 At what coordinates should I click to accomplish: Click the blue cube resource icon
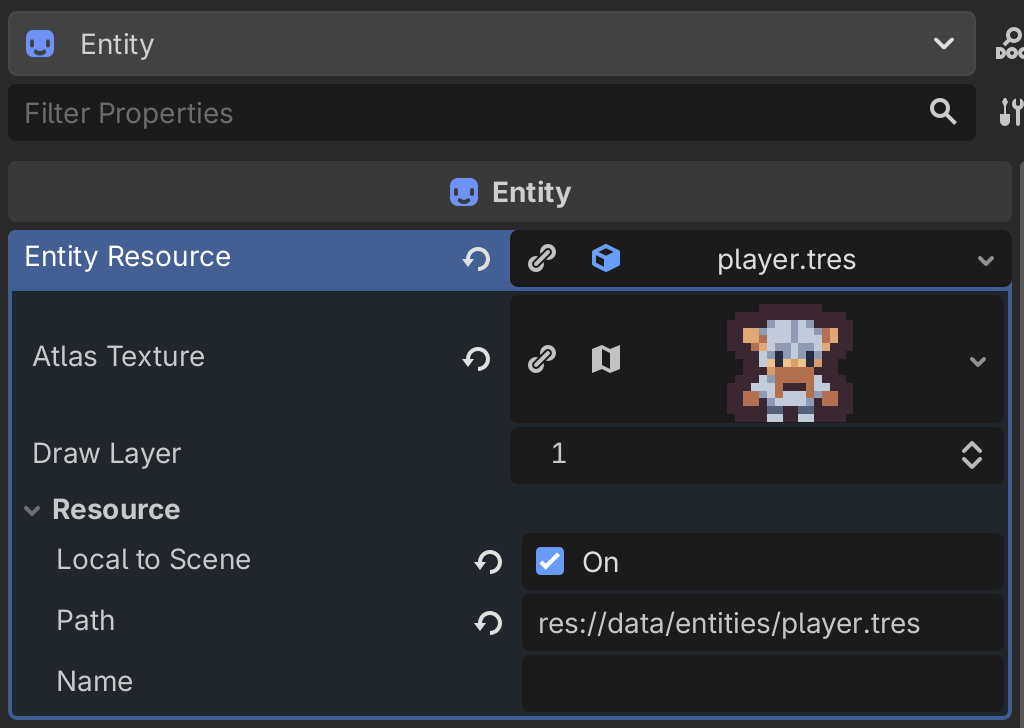pos(605,259)
